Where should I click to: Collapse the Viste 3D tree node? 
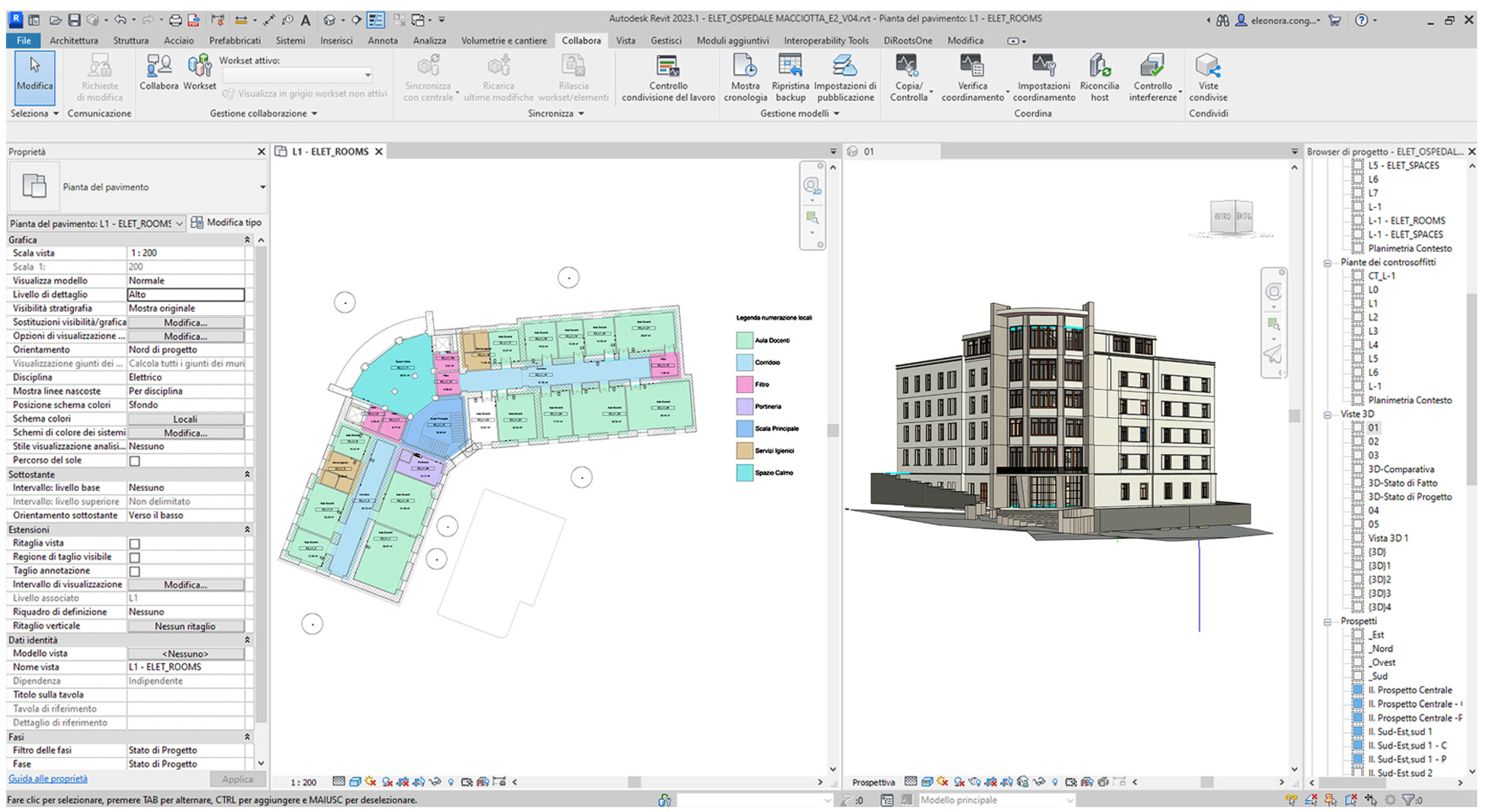coord(1327,415)
